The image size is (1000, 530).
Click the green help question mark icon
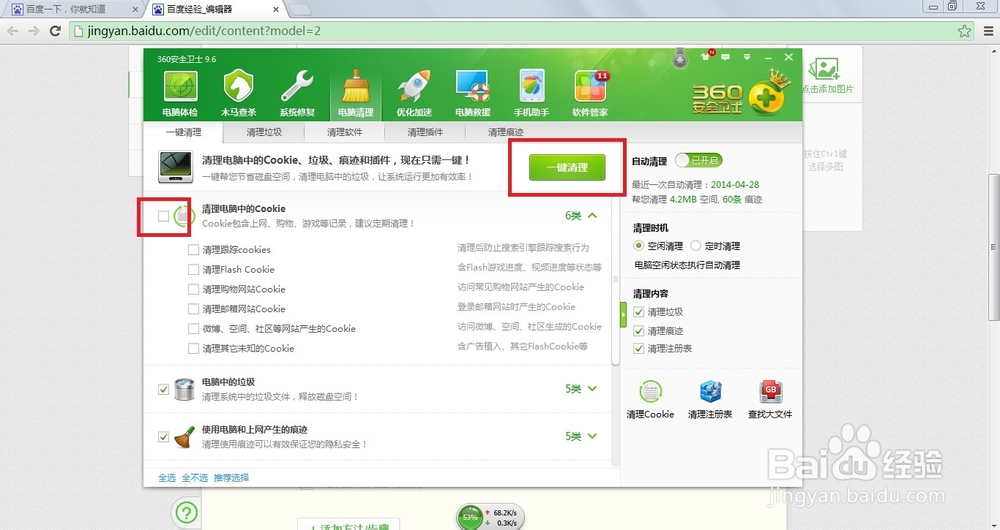pyautogui.click(x=186, y=512)
